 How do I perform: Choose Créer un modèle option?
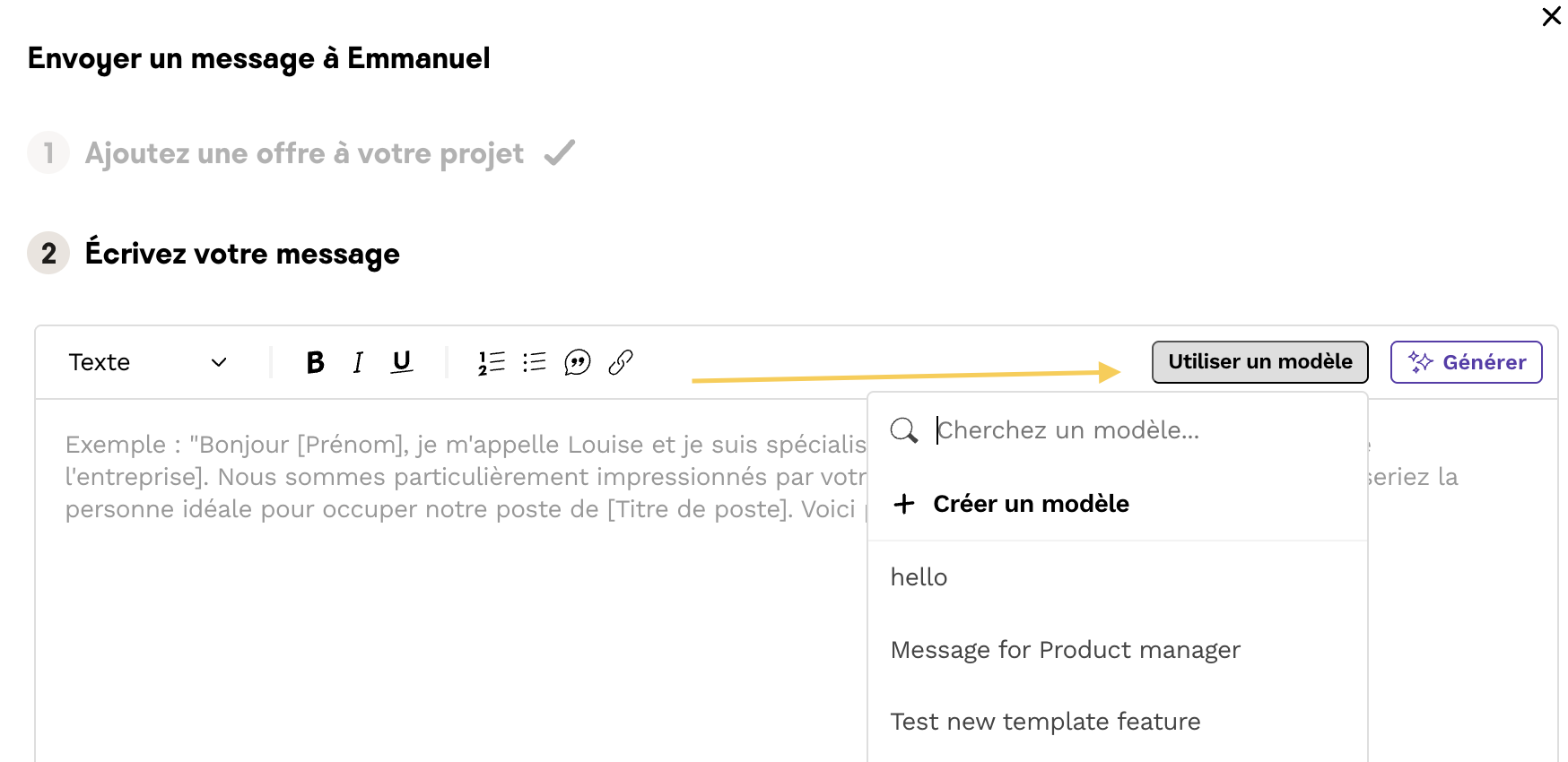pos(1030,504)
